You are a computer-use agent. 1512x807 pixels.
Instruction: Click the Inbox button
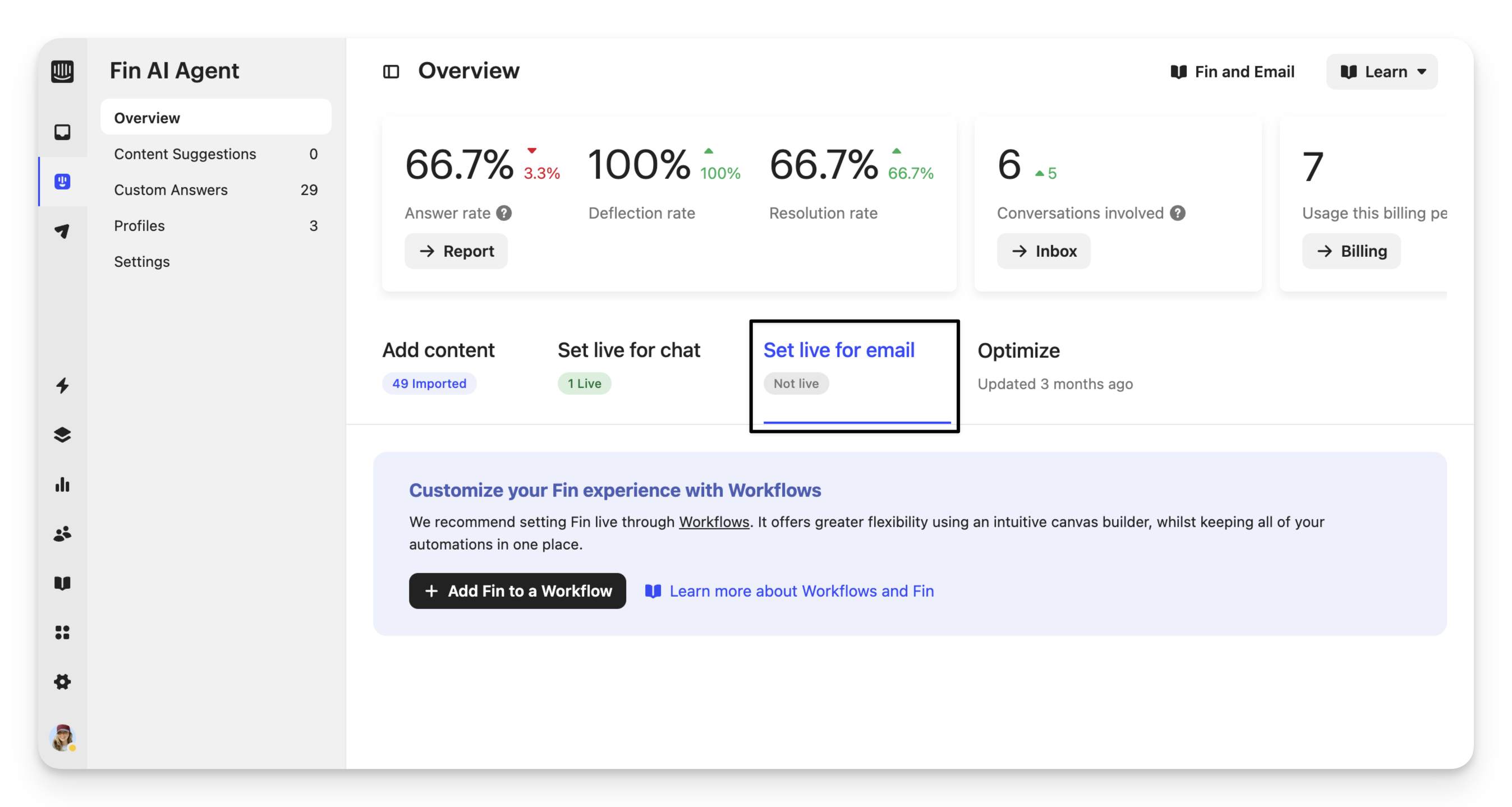click(1044, 251)
